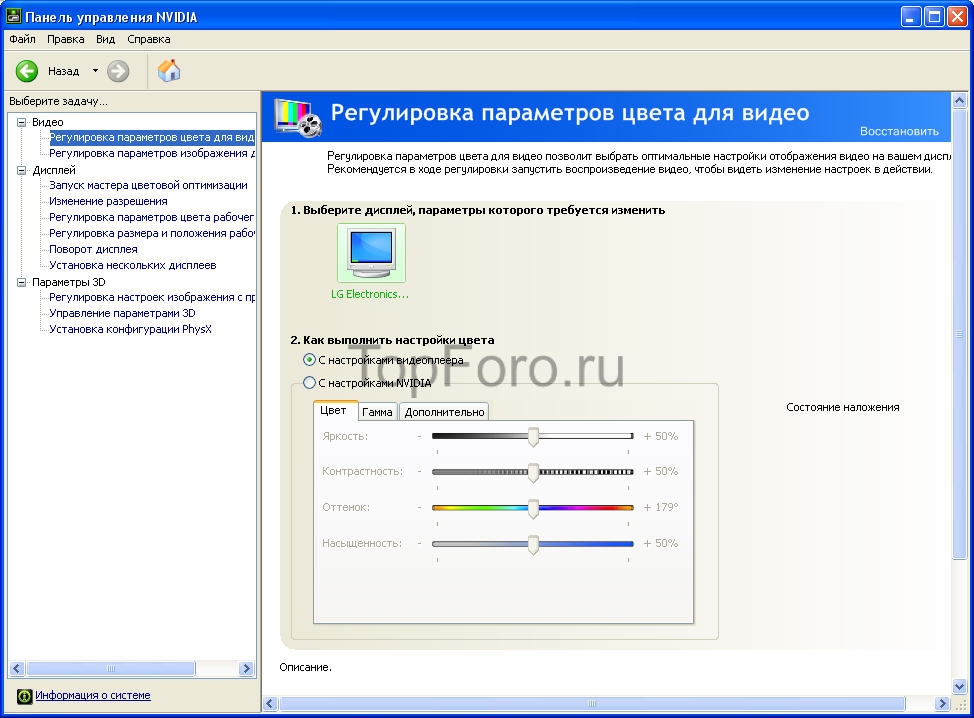Go back with the green Назад arrow
The width and height of the screenshot is (974, 718).
click(27, 71)
